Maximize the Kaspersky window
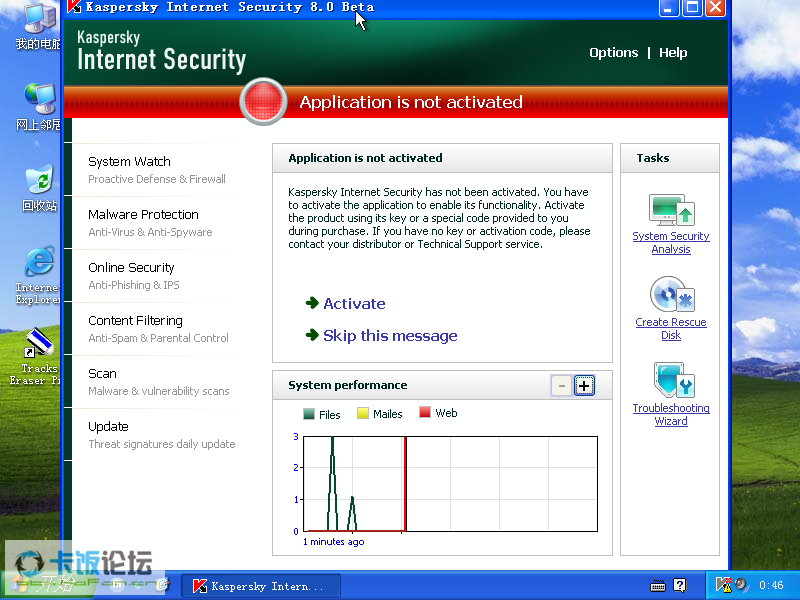This screenshot has width=800, height=600. (x=692, y=7)
